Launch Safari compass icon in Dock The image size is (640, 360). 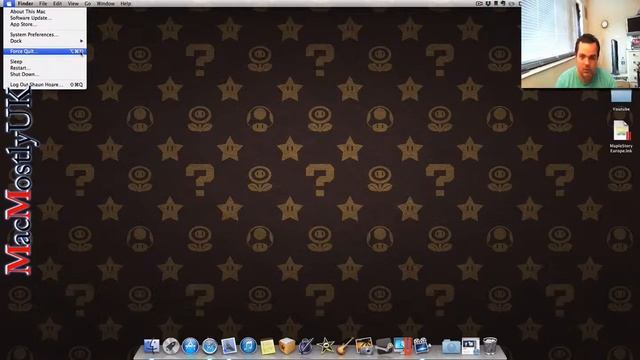210,346
